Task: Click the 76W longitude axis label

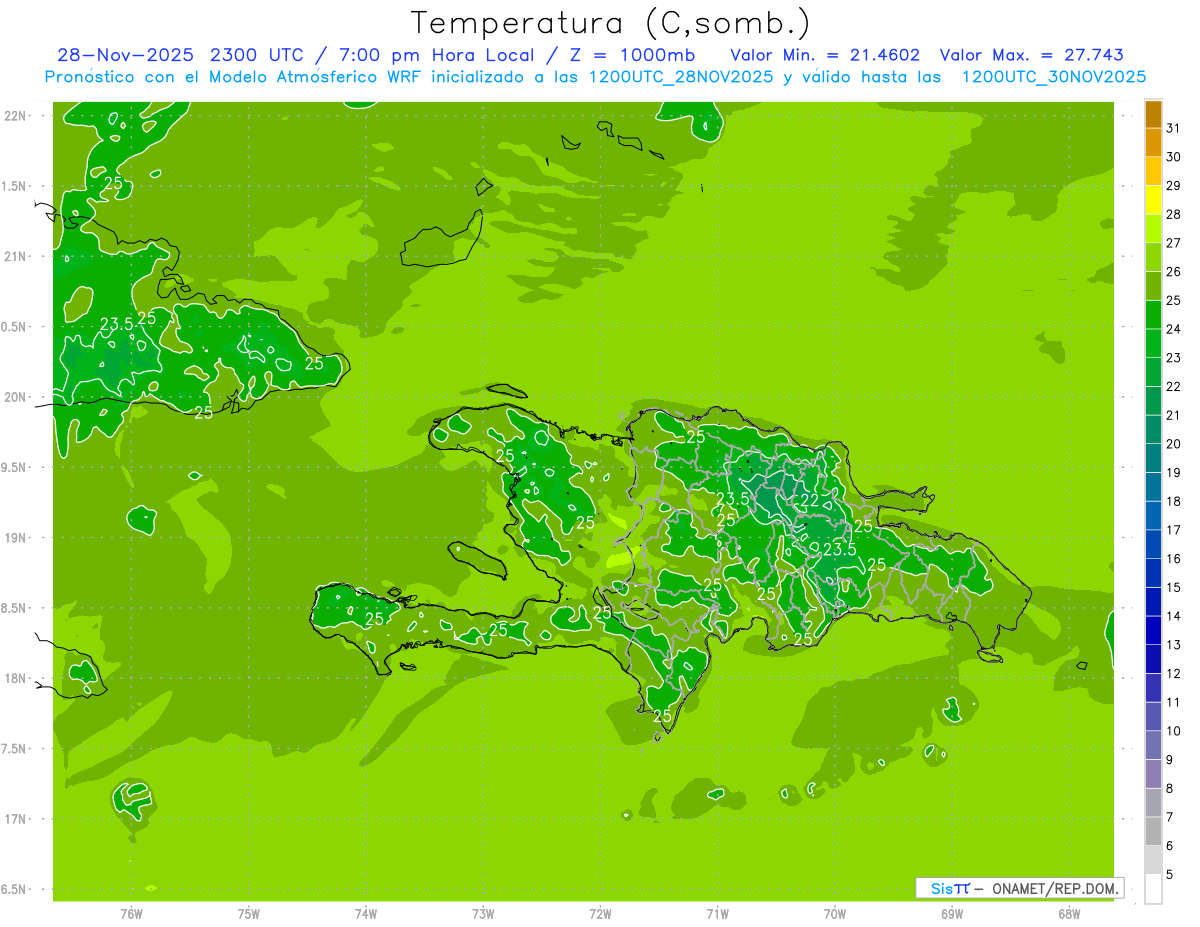Action: [x=131, y=913]
